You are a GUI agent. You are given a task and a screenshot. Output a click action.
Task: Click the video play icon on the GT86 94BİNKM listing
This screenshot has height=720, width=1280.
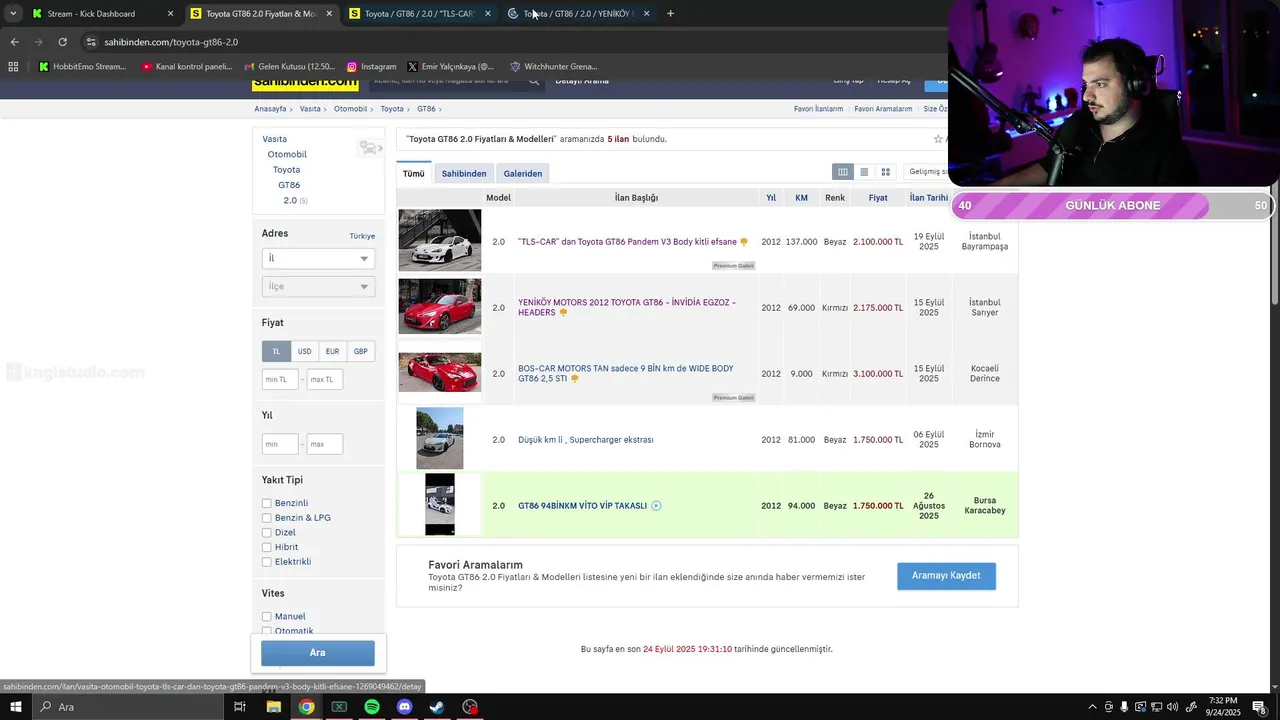[656, 506]
